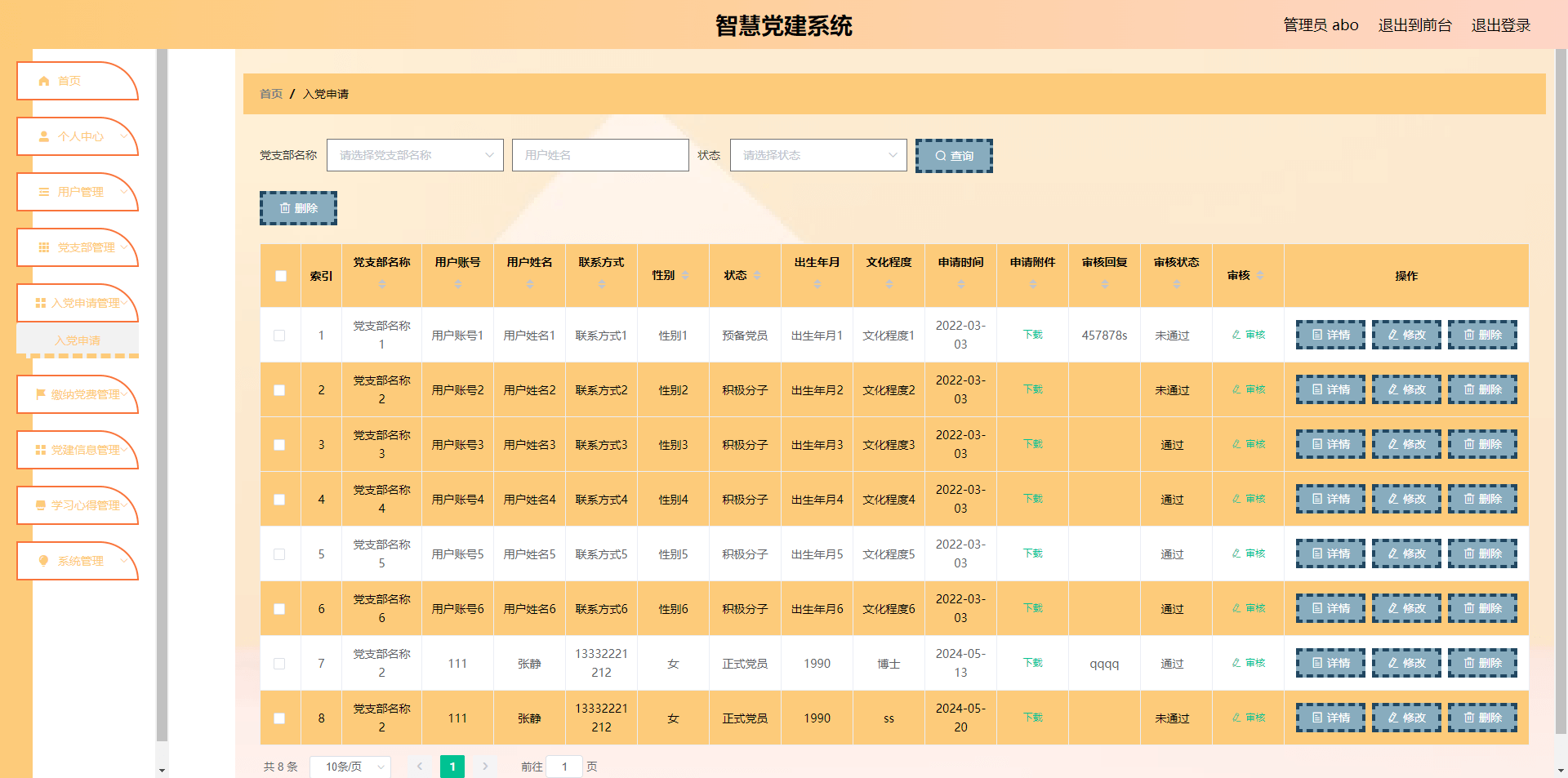Open the 缴纳党费管理 sidebar menu
Viewport: 1568px width, 778px height.
pos(78,394)
